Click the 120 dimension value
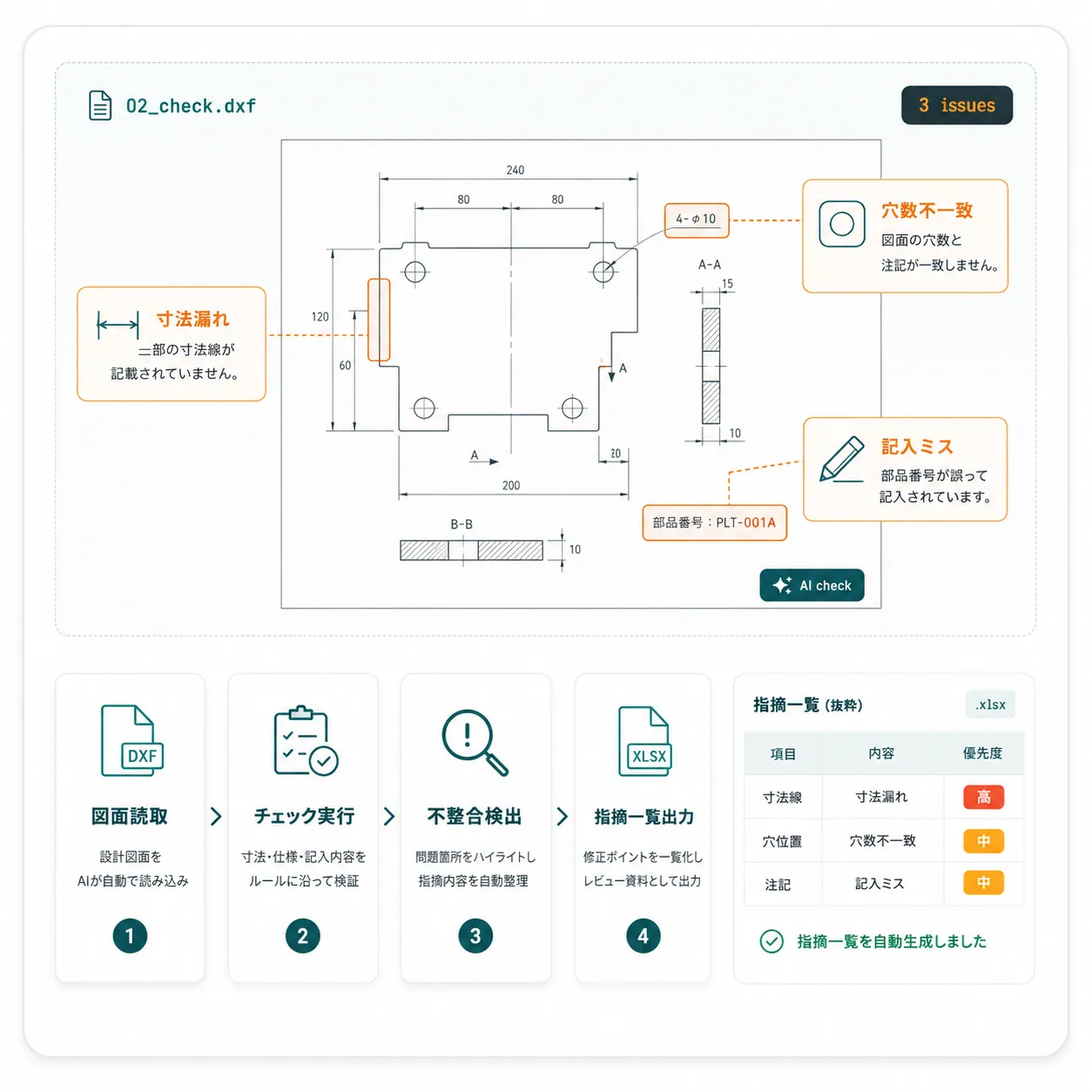The width and height of the screenshot is (1092, 1092). (320, 317)
